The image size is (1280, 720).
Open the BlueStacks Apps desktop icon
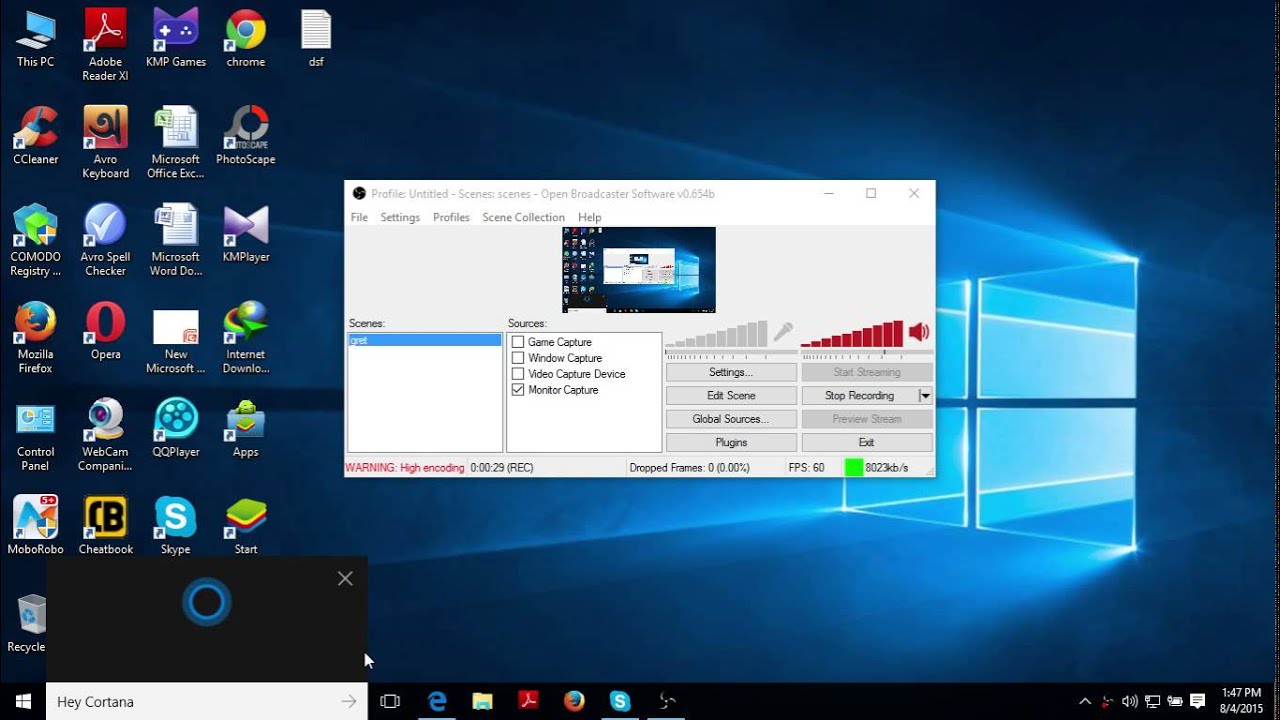pos(246,428)
